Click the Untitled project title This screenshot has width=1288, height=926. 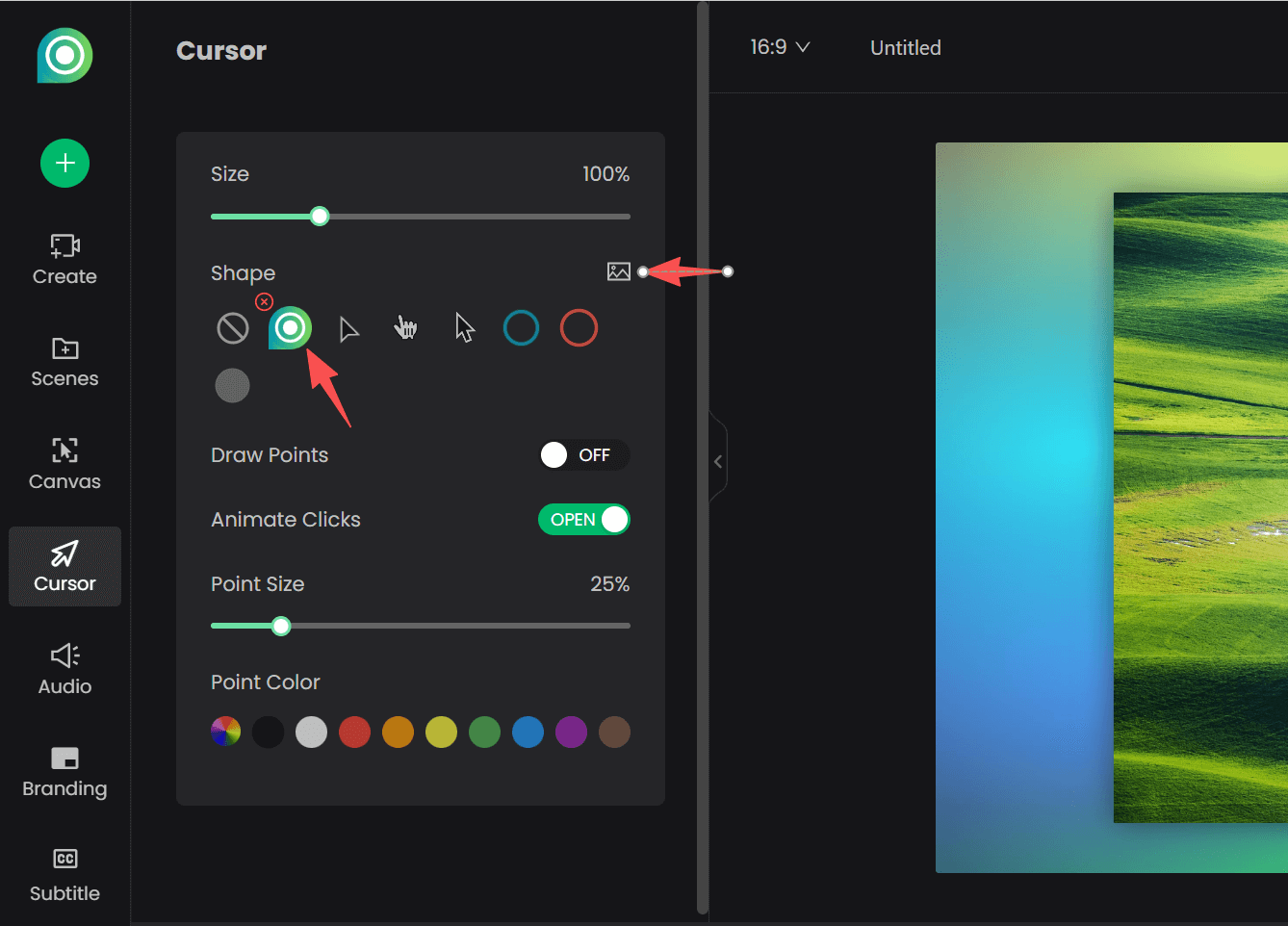[x=905, y=47]
